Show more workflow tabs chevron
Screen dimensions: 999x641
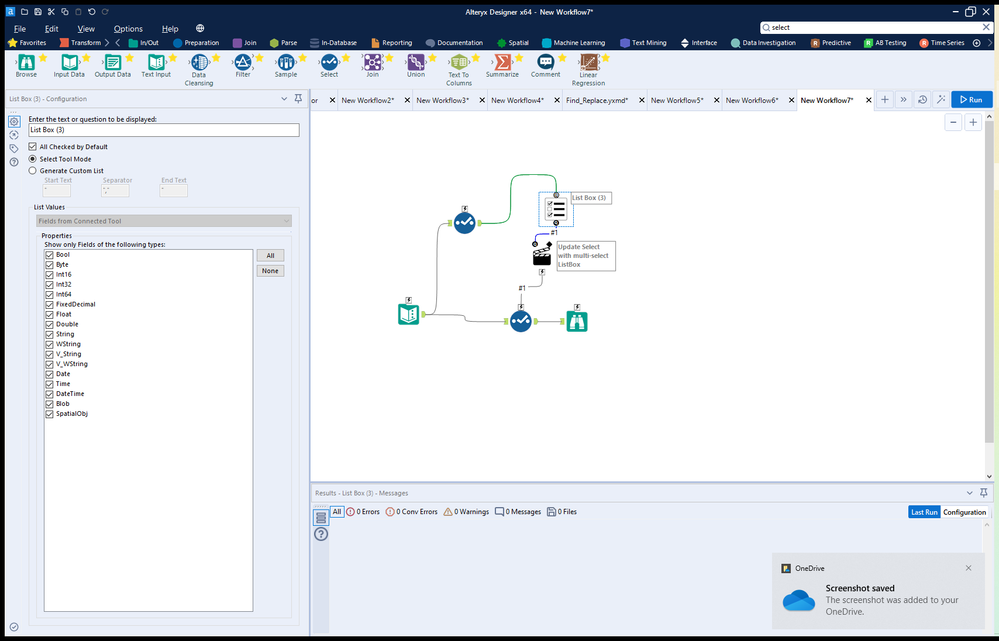pos(903,100)
